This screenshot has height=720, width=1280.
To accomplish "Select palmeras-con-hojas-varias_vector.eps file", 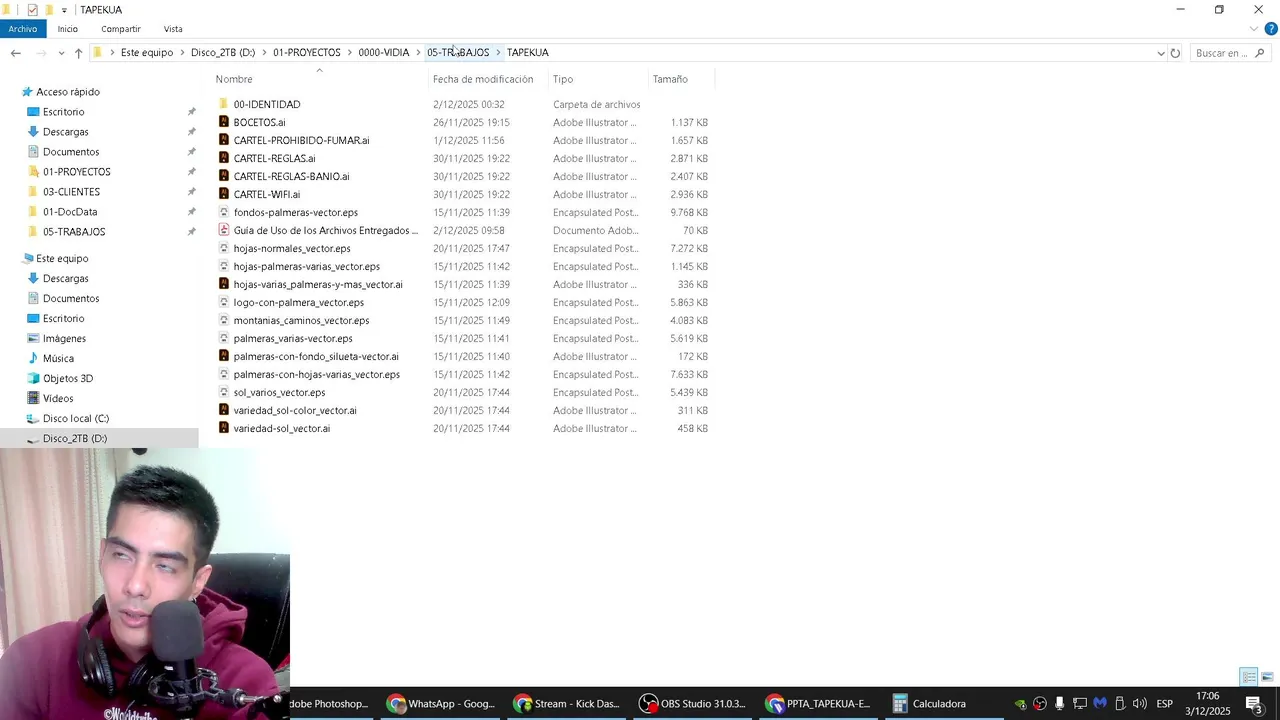I will pyautogui.click(x=316, y=374).
